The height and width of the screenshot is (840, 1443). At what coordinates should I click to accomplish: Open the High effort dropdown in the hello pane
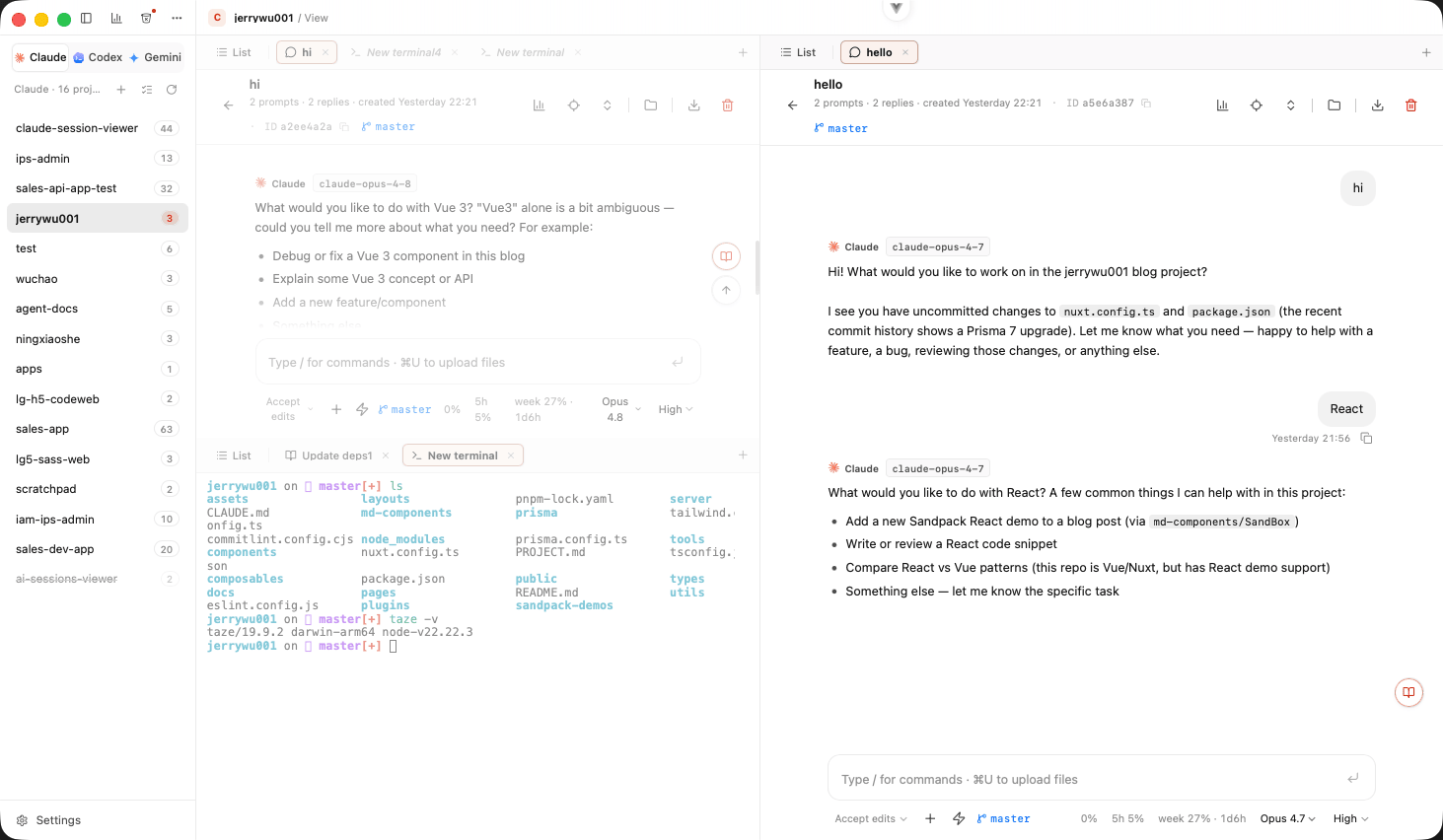pyautogui.click(x=1351, y=818)
